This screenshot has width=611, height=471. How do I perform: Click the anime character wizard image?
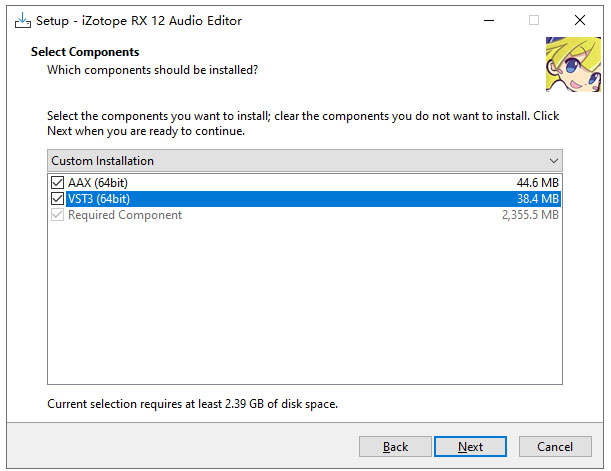[573, 64]
